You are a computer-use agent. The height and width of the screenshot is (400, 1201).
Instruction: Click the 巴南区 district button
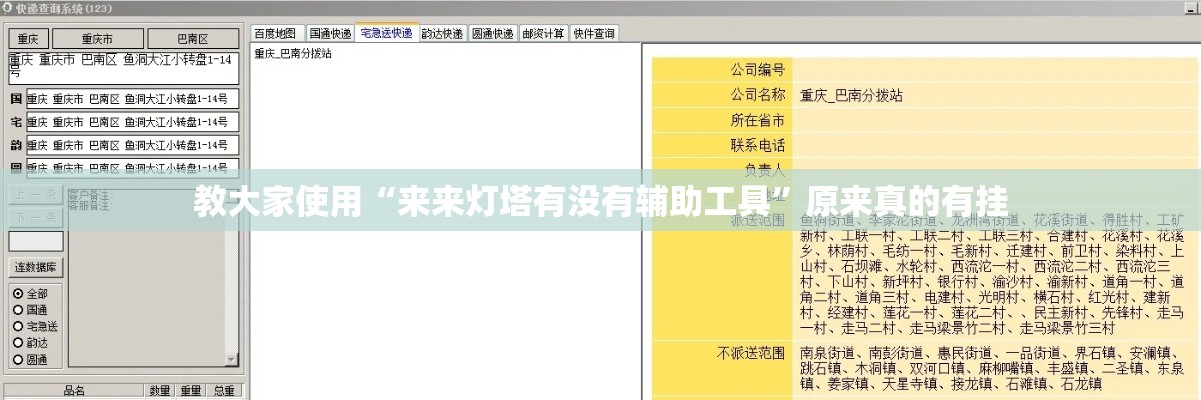coord(193,39)
